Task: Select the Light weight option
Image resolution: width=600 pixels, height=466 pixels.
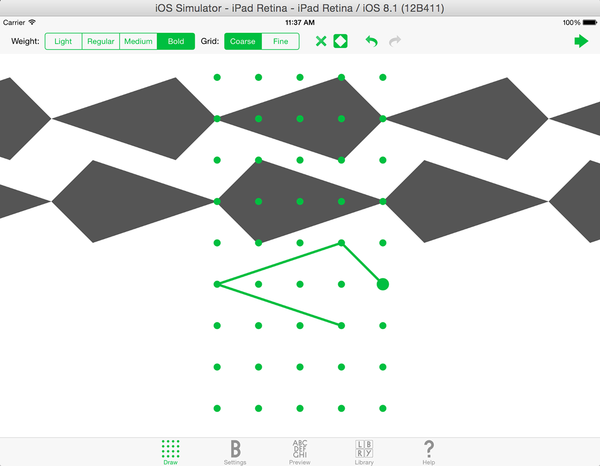Action: 63,41
